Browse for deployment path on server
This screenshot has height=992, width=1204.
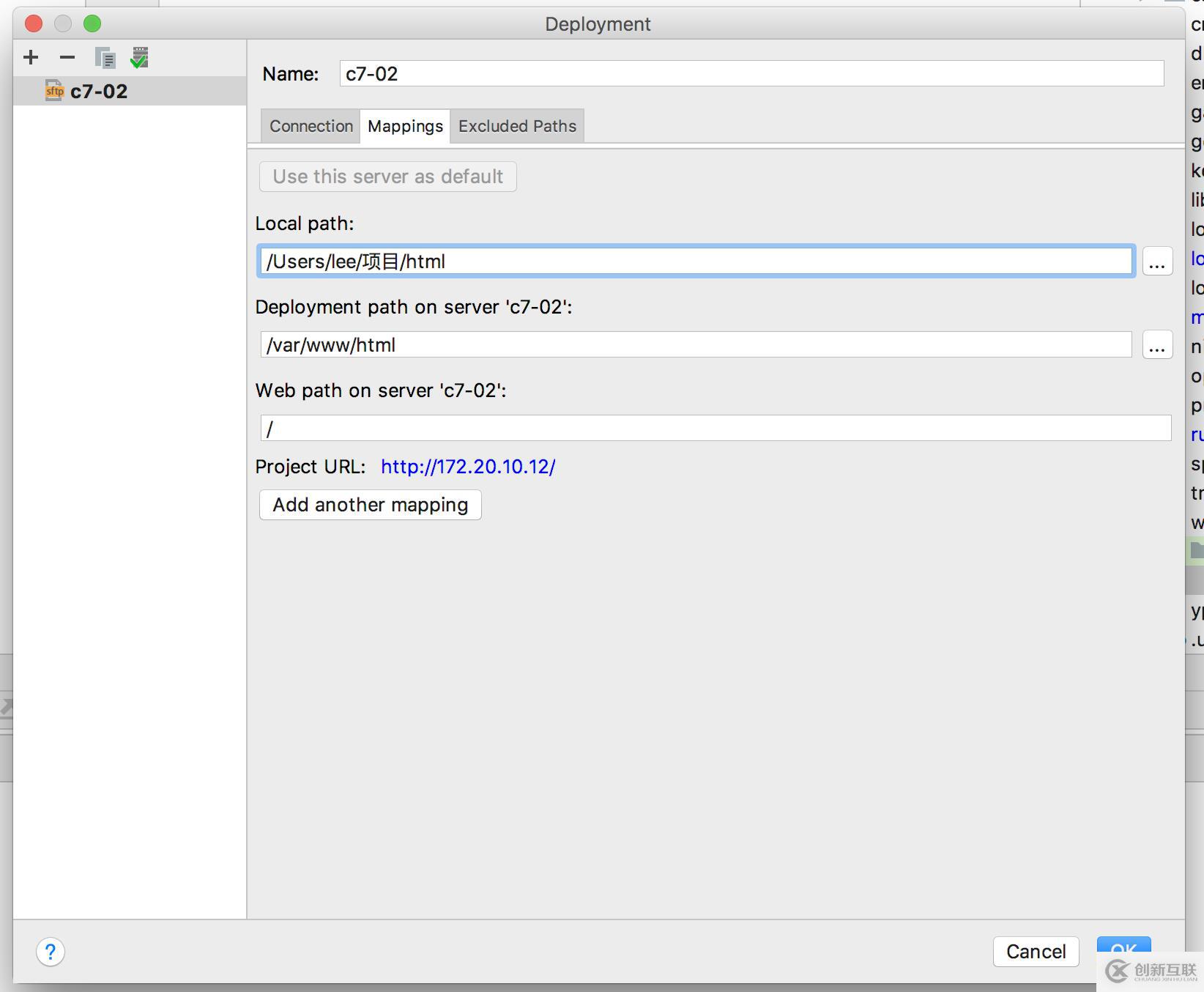click(1157, 345)
